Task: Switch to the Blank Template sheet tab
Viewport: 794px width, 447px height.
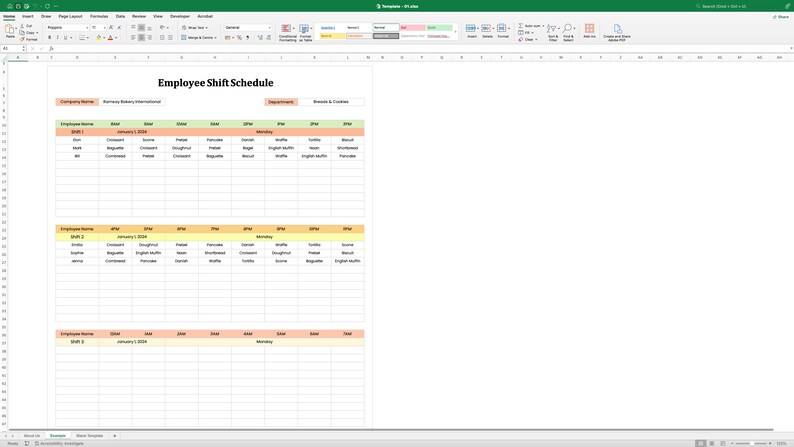Action: pyautogui.click(x=90, y=435)
